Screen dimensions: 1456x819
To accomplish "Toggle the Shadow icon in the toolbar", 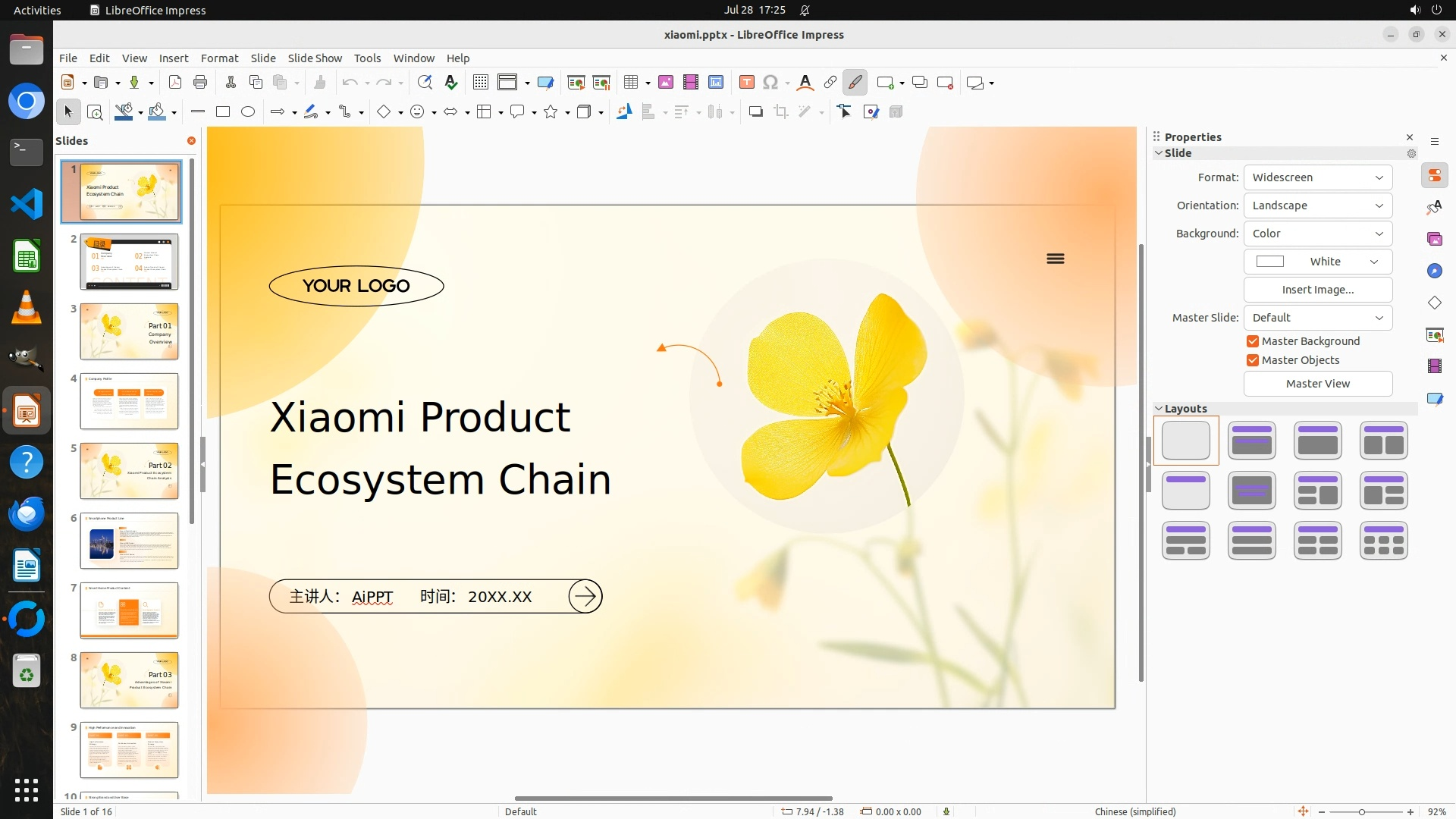I will tap(755, 112).
